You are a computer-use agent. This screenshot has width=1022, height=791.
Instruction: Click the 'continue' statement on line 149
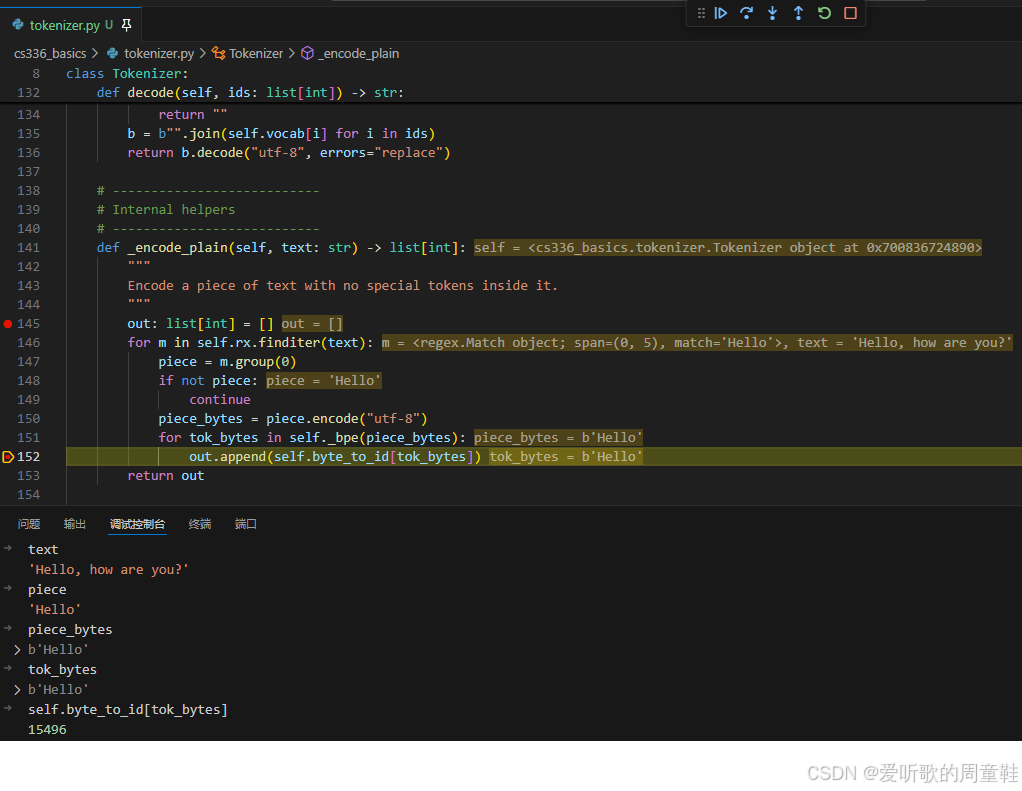pos(220,399)
